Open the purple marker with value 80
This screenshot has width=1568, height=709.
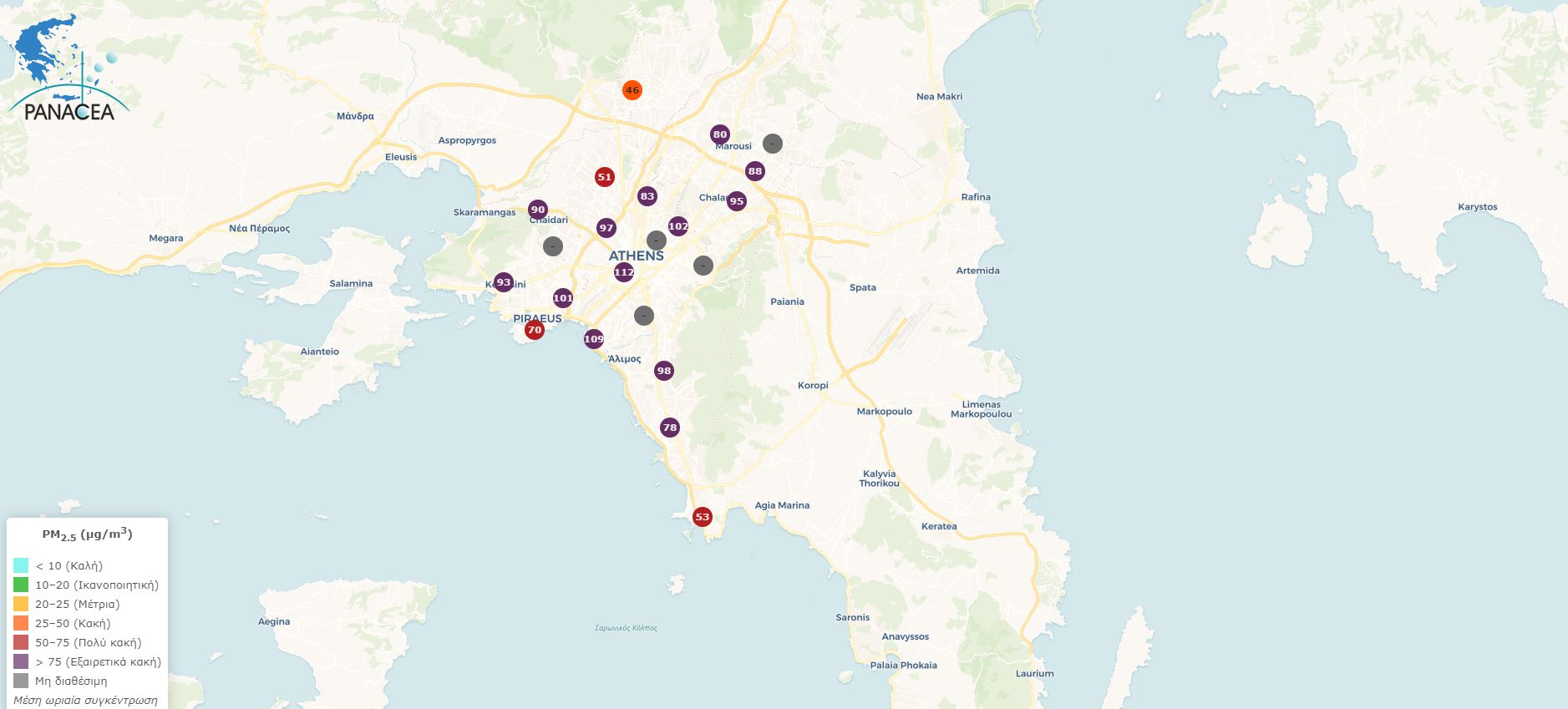point(720,134)
